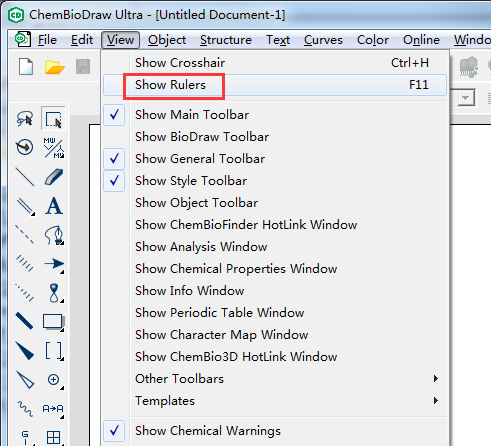491x446 pixels.
Task: Expand Other Toolbars submenu
Action: [275, 379]
